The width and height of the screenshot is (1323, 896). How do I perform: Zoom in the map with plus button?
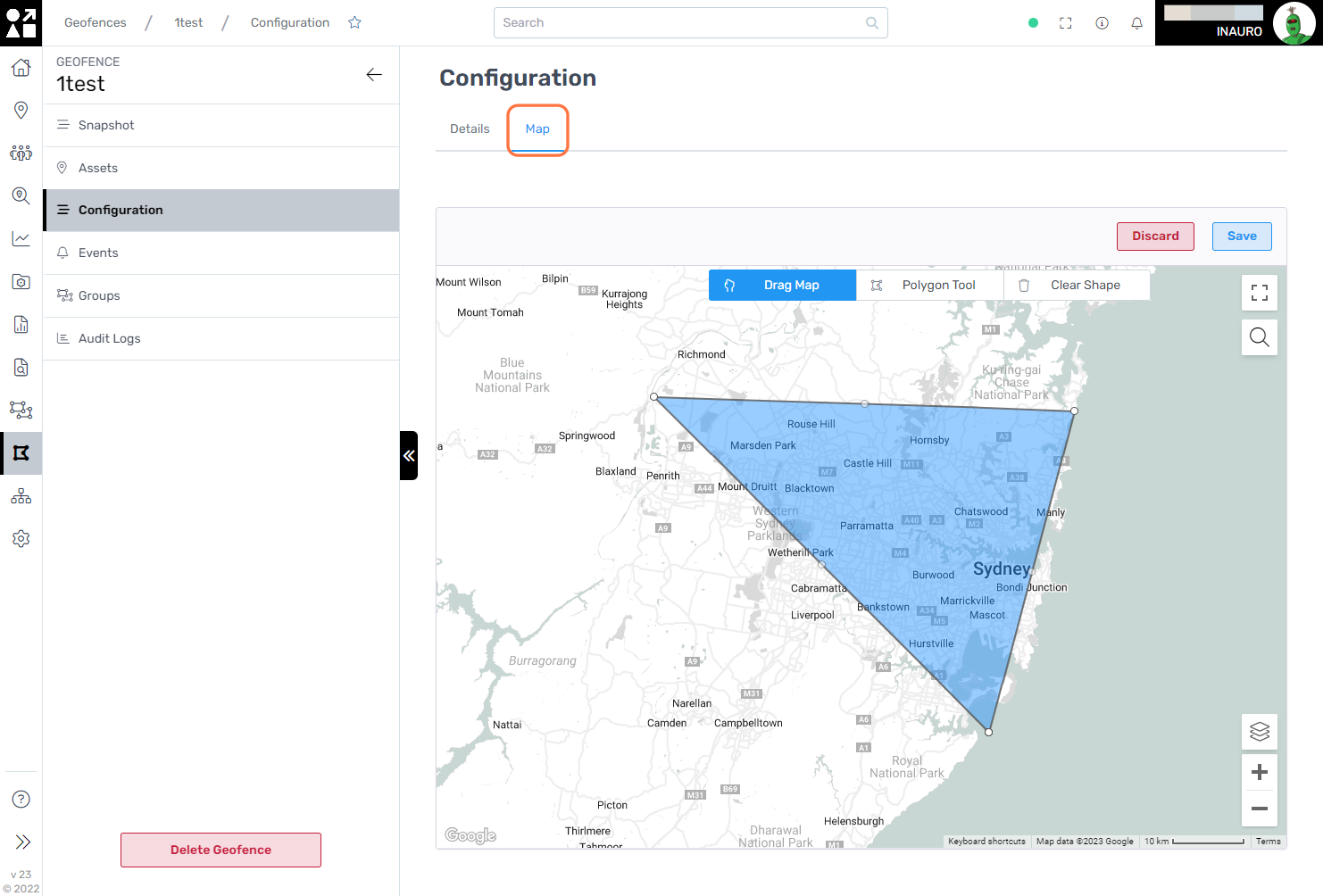pyautogui.click(x=1260, y=772)
